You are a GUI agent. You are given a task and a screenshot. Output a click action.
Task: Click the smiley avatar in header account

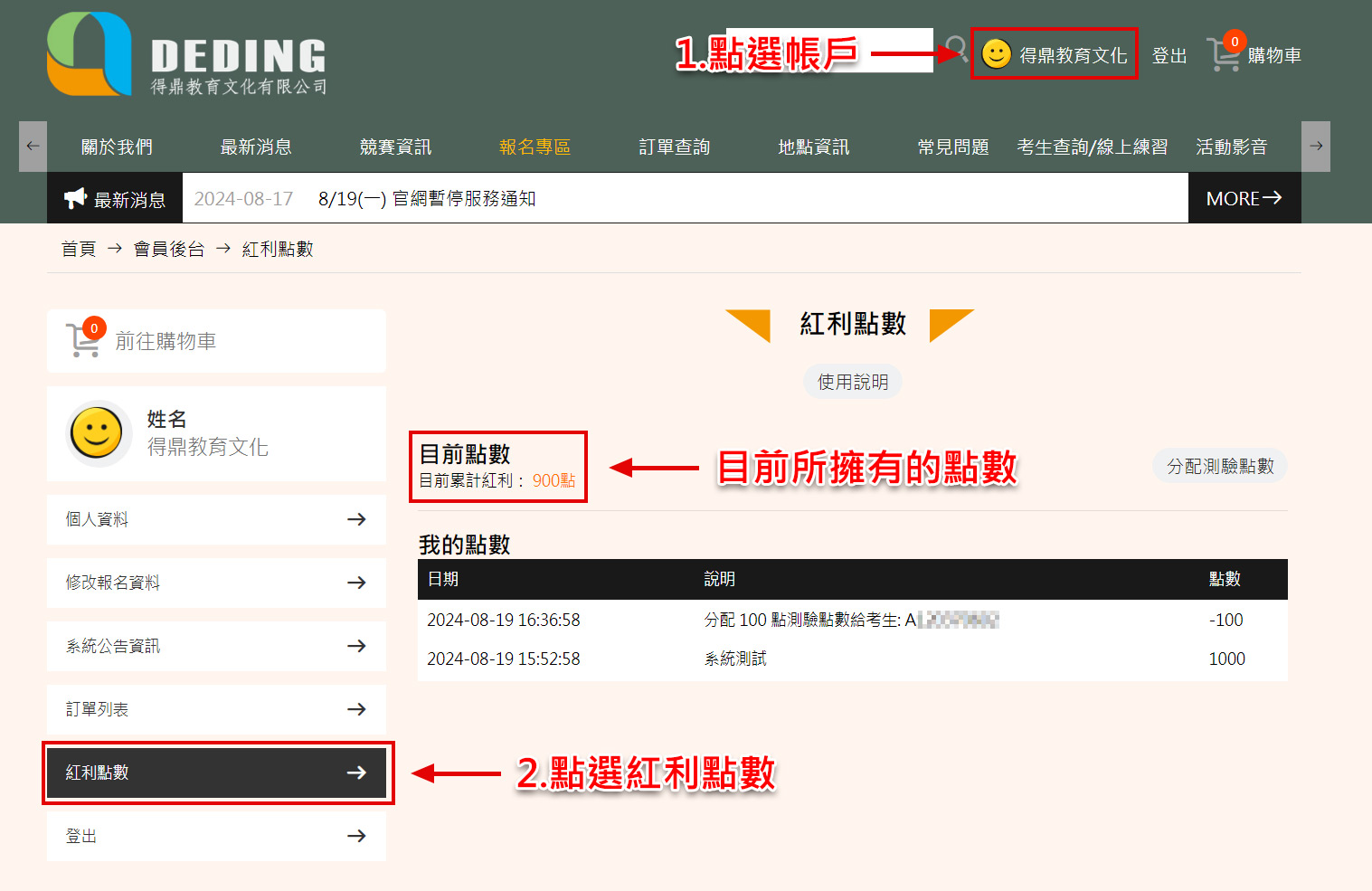(996, 54)
